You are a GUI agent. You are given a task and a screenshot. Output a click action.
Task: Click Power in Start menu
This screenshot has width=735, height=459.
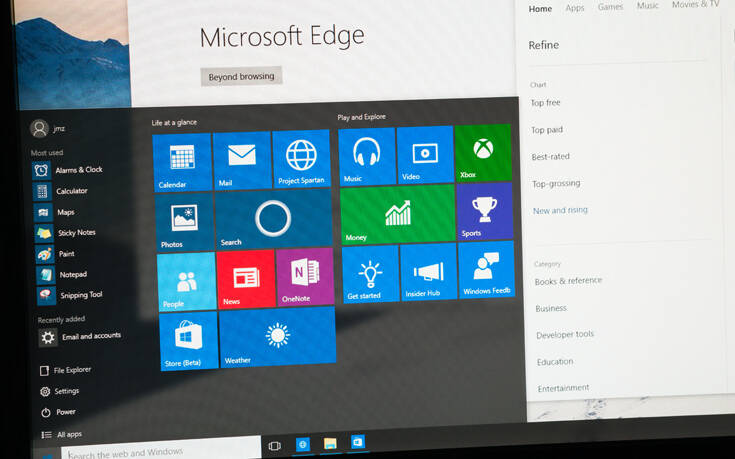pyautogui.click(x=59, y=412)
